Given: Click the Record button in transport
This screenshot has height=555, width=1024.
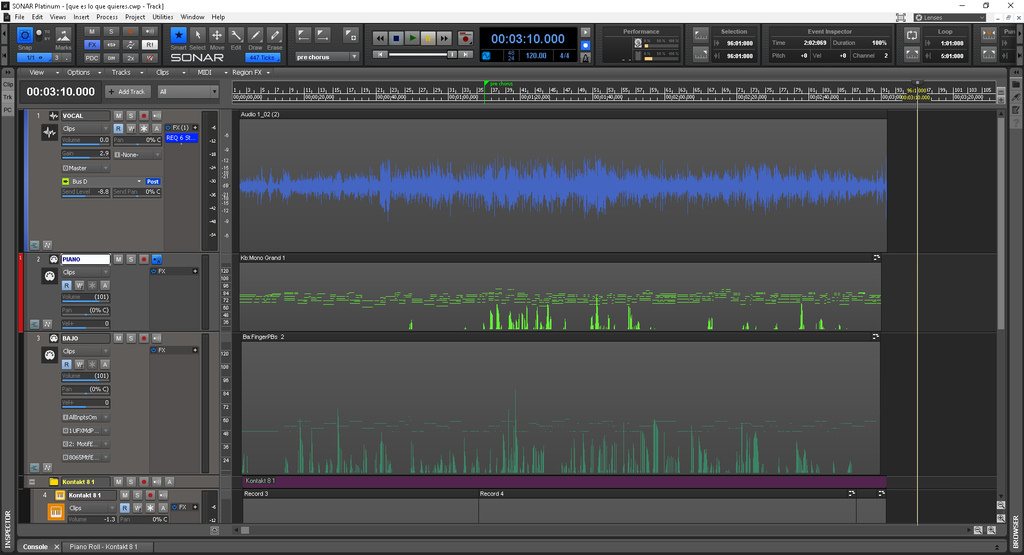Looking at the screenshot, I should 465,38.
